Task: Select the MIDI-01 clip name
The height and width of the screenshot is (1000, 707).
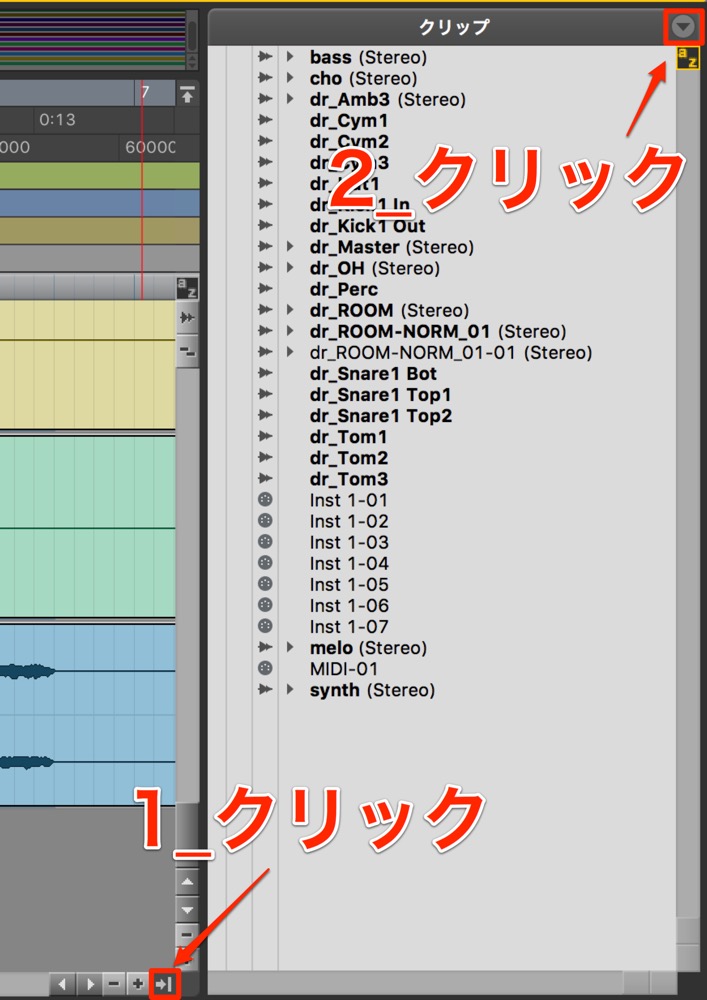Action: 344,668
